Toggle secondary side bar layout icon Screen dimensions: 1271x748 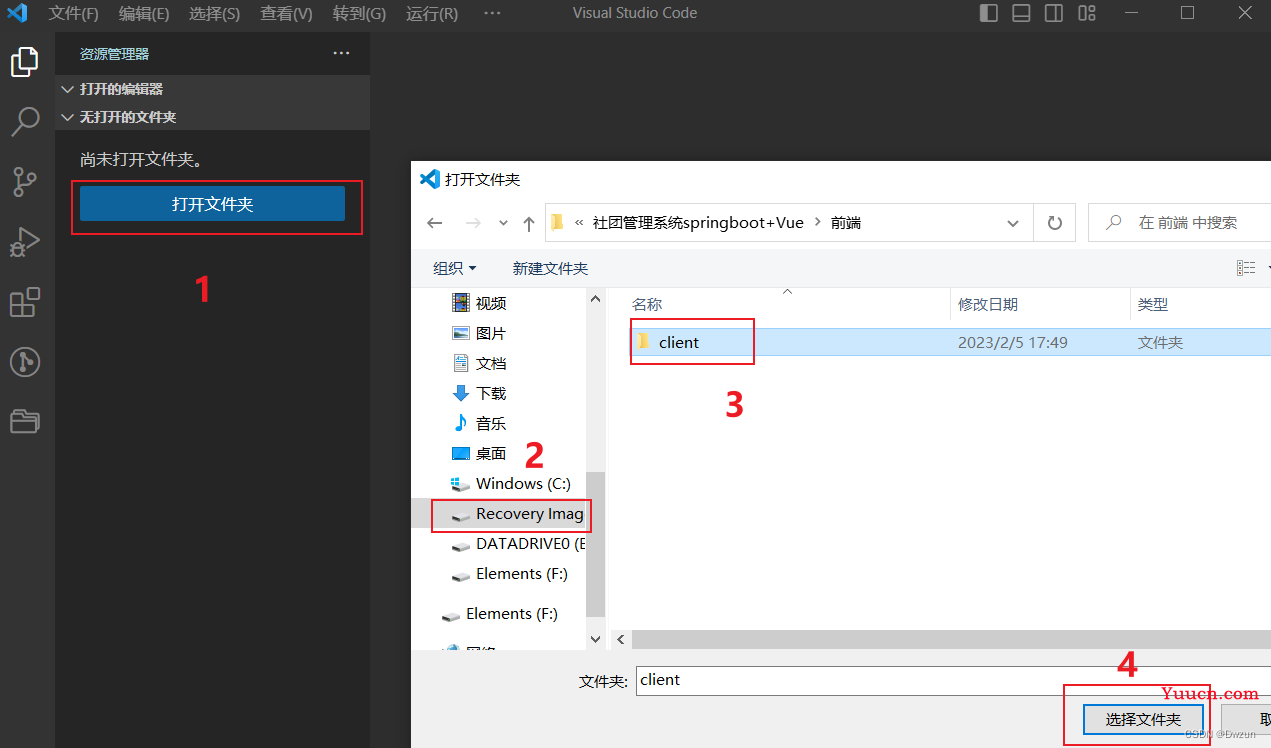click(x=1054, y=13)
